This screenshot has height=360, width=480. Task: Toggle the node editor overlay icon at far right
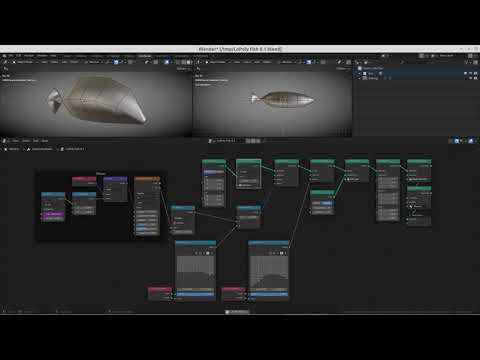[471, 141]
